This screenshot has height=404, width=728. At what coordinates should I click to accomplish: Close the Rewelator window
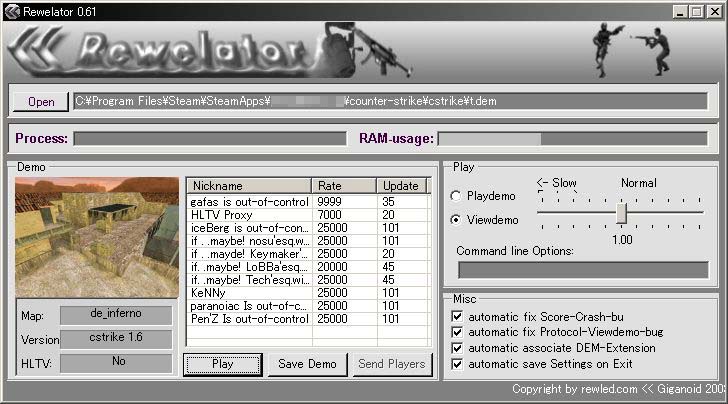(715, 12)
